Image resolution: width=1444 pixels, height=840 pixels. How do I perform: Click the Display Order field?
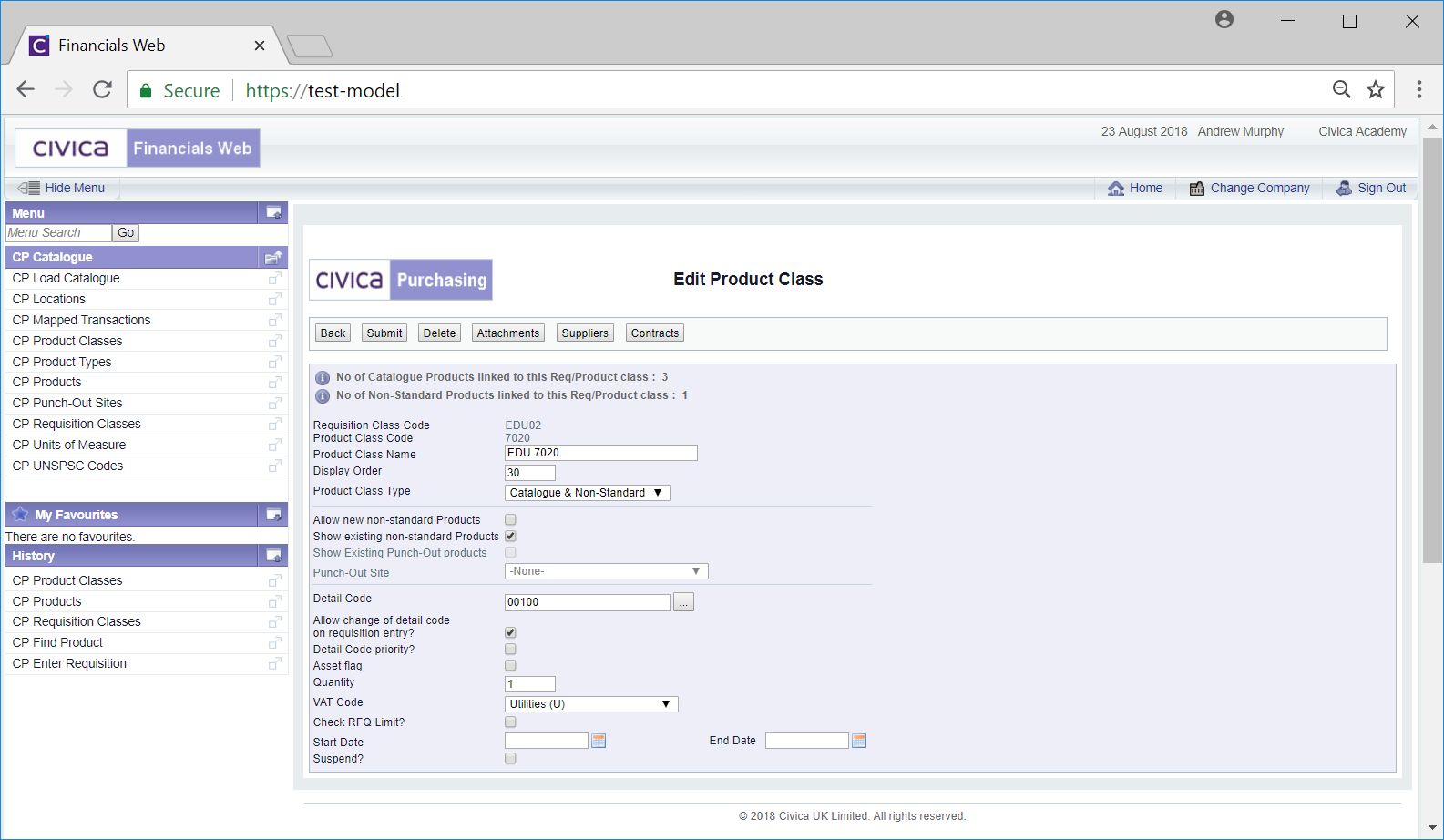pos(530,473)
